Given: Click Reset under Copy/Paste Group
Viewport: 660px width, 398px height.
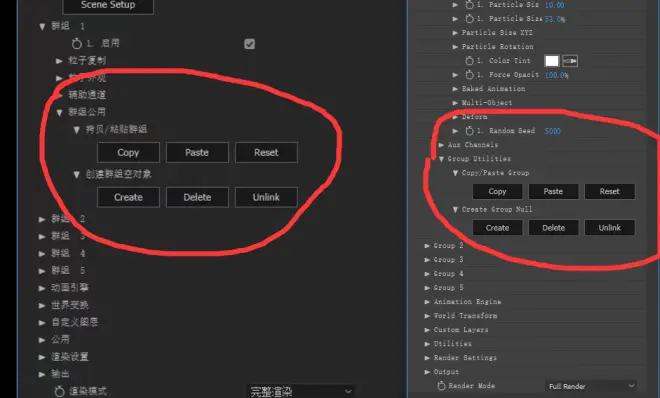Looking at the screenshot, I should click(609, 191).
